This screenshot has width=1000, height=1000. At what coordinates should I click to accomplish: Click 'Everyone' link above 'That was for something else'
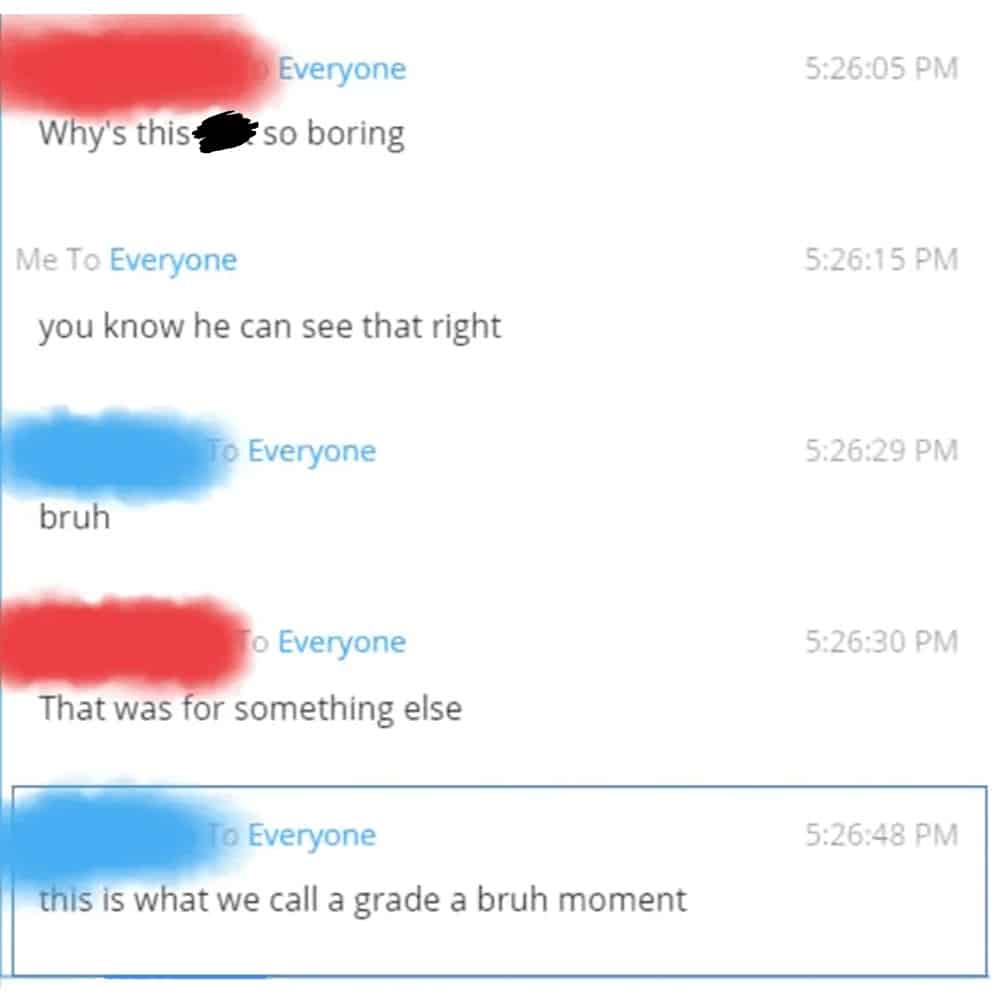pos(342,642)
